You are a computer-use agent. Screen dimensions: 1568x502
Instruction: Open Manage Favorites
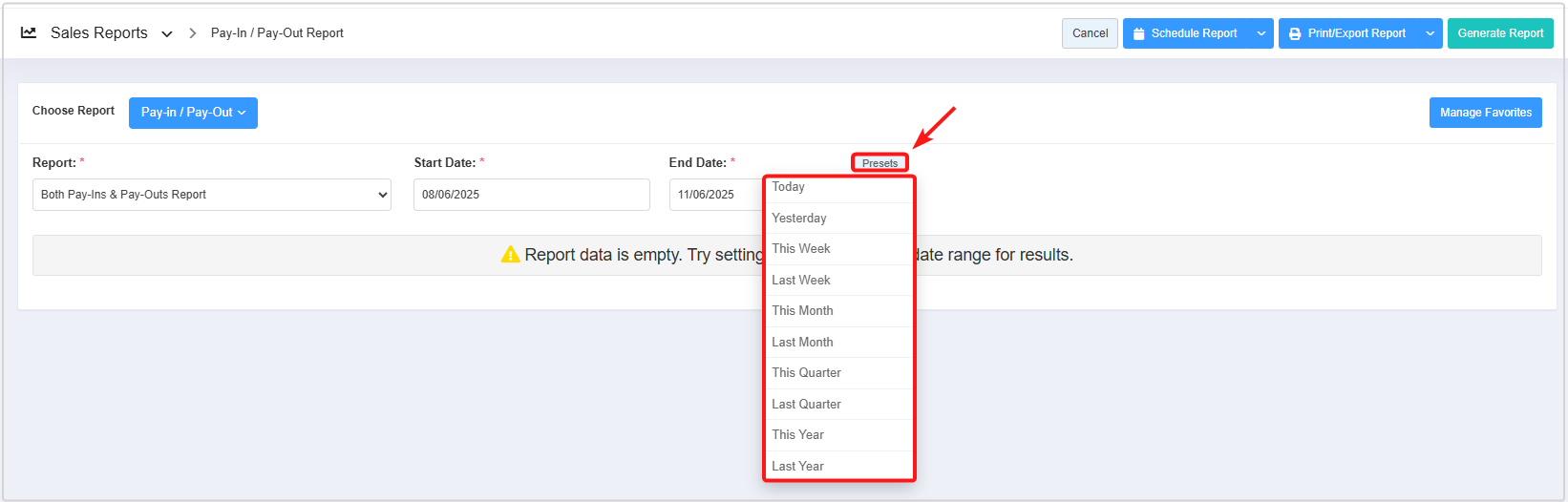1485,113
